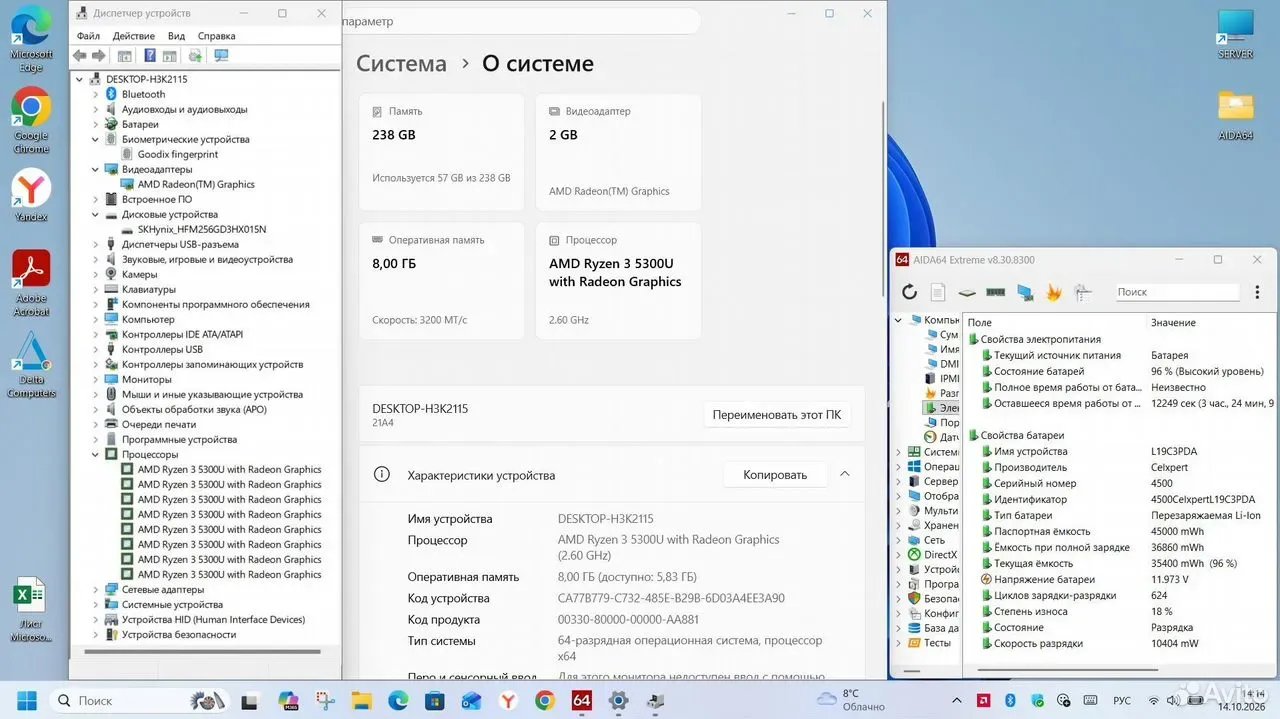Image resolution: width=1280 pixels, height=719 pixels.
Task: Click Yandex browser icon on taskbar
Action: (508, 700)
